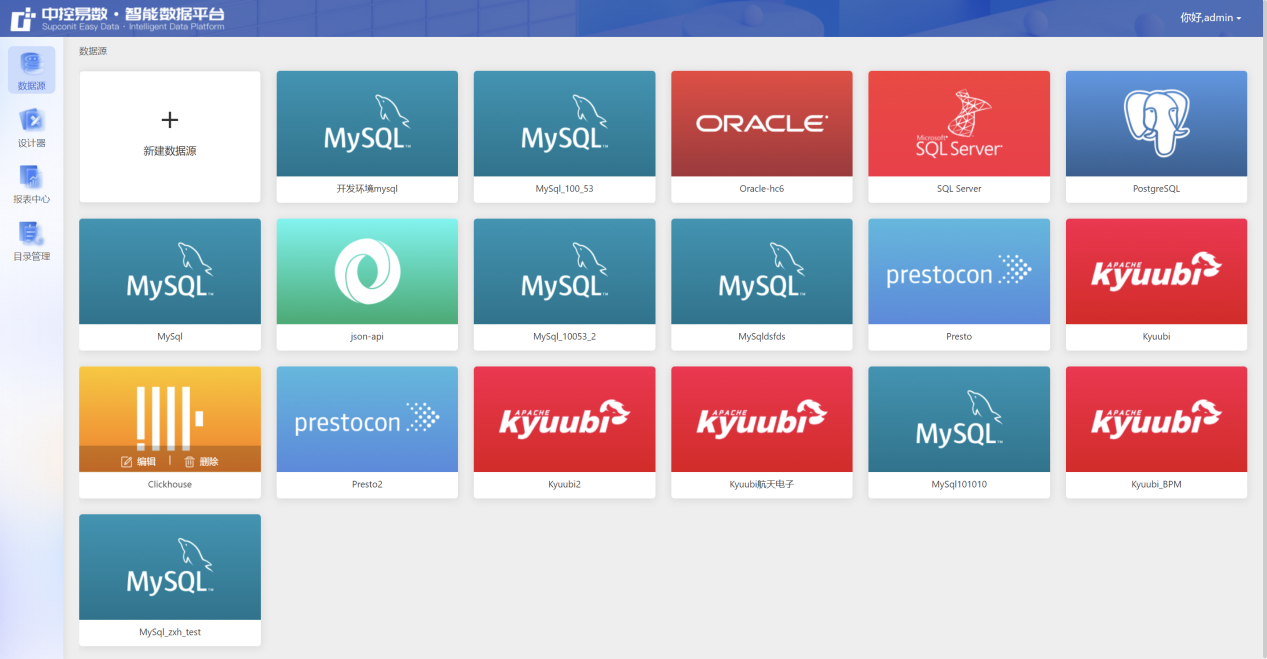This screenshot has width=1267, height=659.
Task: Open the MySql_10053_2 data source
Action: click(x=564, y=284)
